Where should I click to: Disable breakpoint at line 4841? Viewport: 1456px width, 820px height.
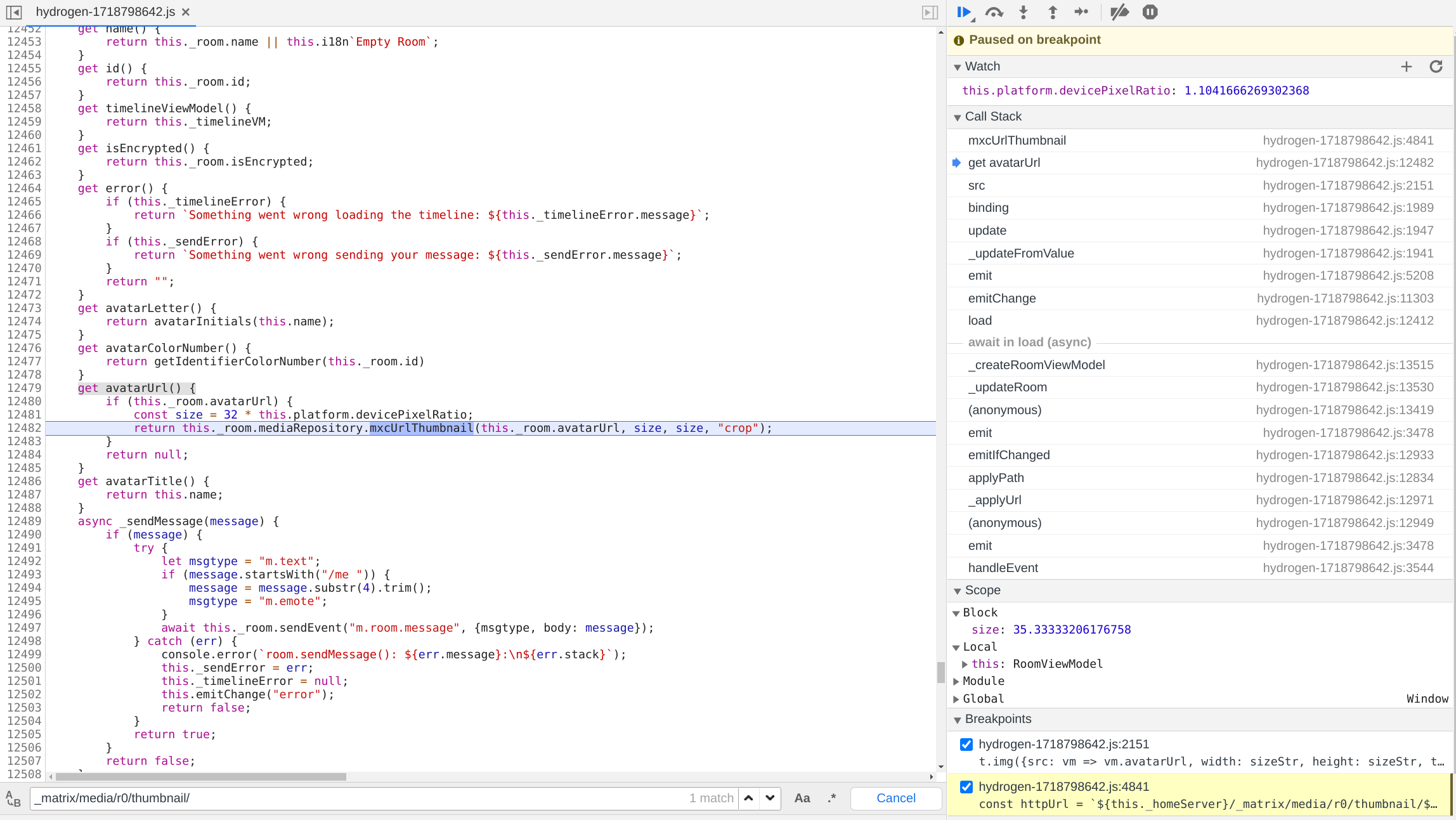click(966, 786)
